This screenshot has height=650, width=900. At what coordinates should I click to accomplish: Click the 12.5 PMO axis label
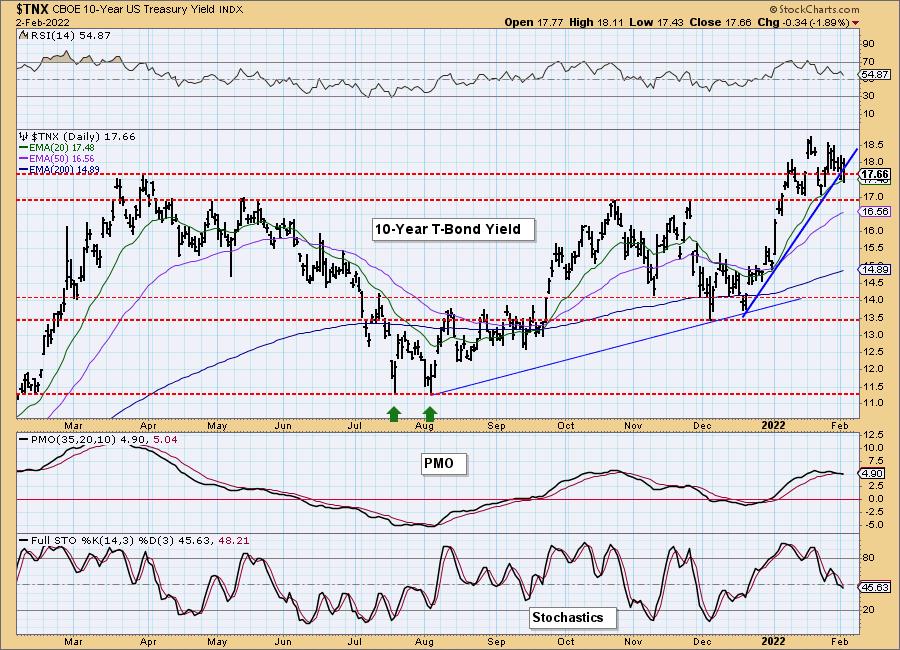point(872,435)
